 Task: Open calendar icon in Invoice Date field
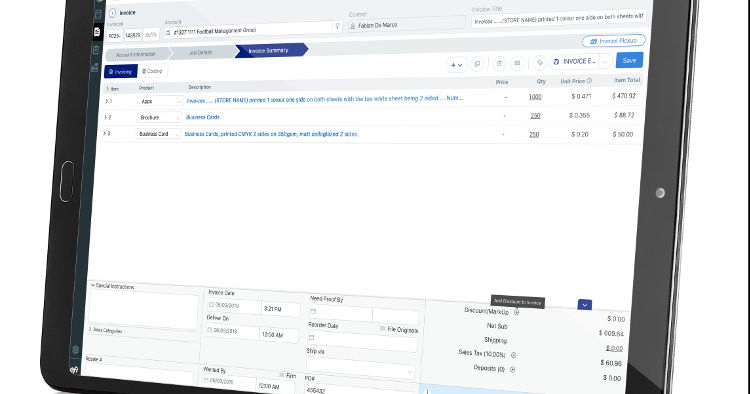point(211,305)
